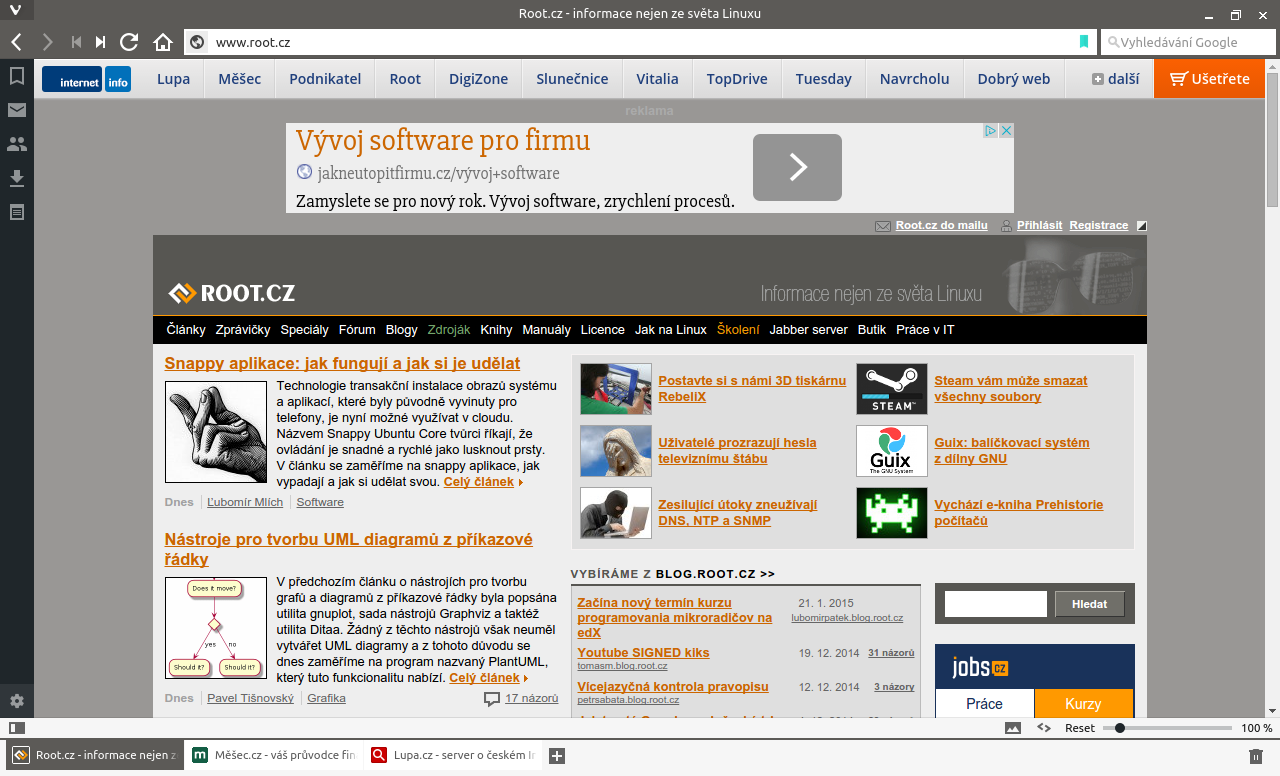Screen dimensions: 1280x776
Task: Click the Internet Info logo
Action: [x=87, y=79]
